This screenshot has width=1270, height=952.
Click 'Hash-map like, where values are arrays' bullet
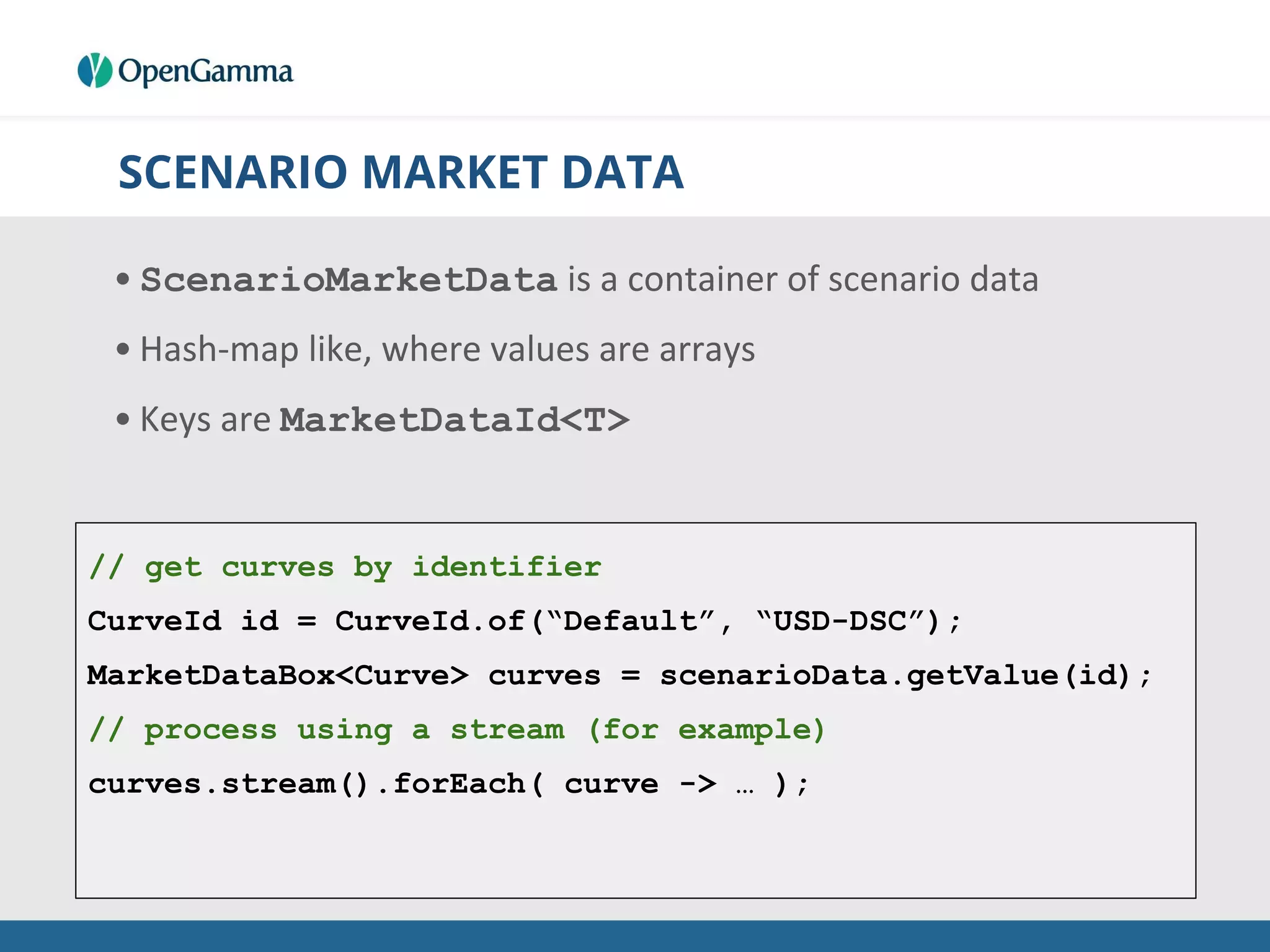447,350
